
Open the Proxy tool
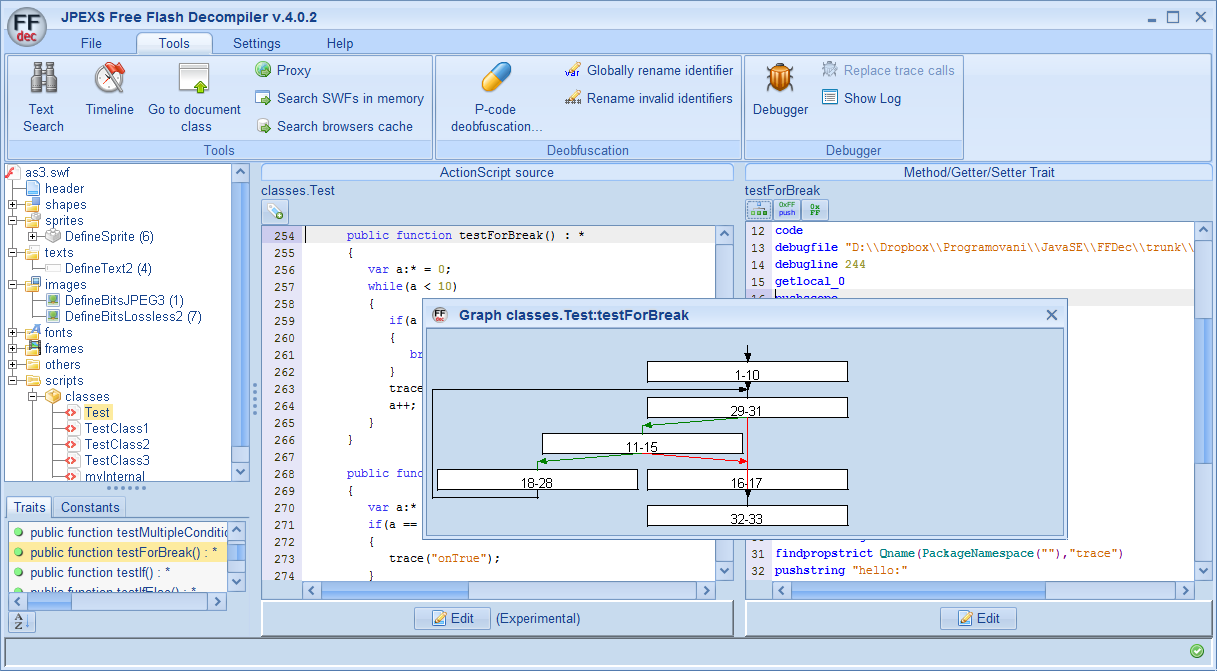tap(283, 70)
